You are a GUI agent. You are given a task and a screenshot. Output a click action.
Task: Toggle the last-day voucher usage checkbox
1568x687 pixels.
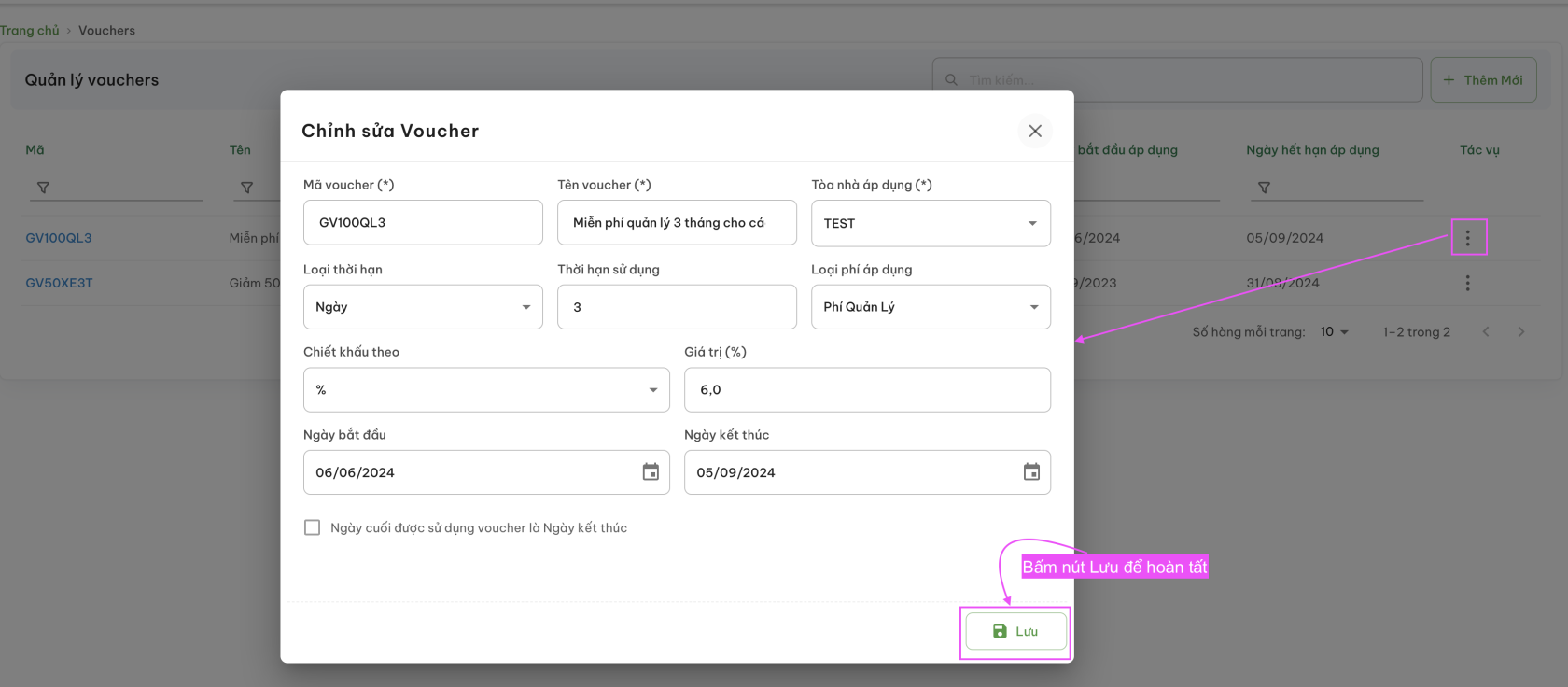point(312,527)
